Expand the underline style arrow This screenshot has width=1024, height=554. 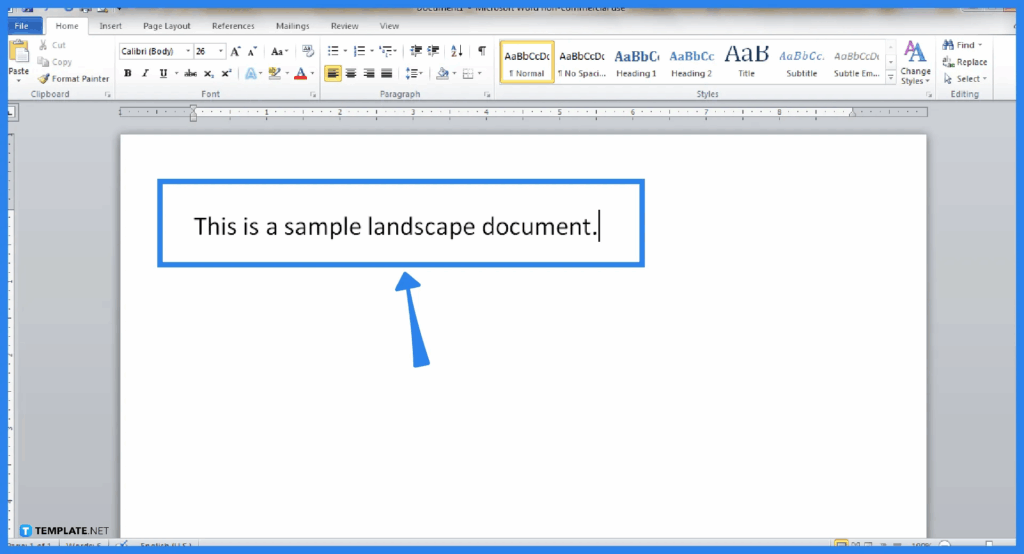coord(176,73)
